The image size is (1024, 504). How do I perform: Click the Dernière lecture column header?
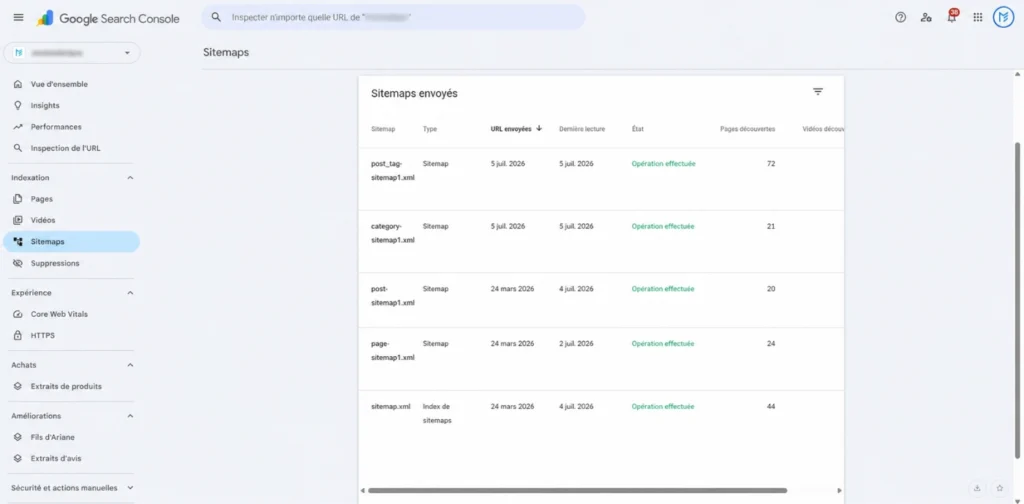coord(582,129)
